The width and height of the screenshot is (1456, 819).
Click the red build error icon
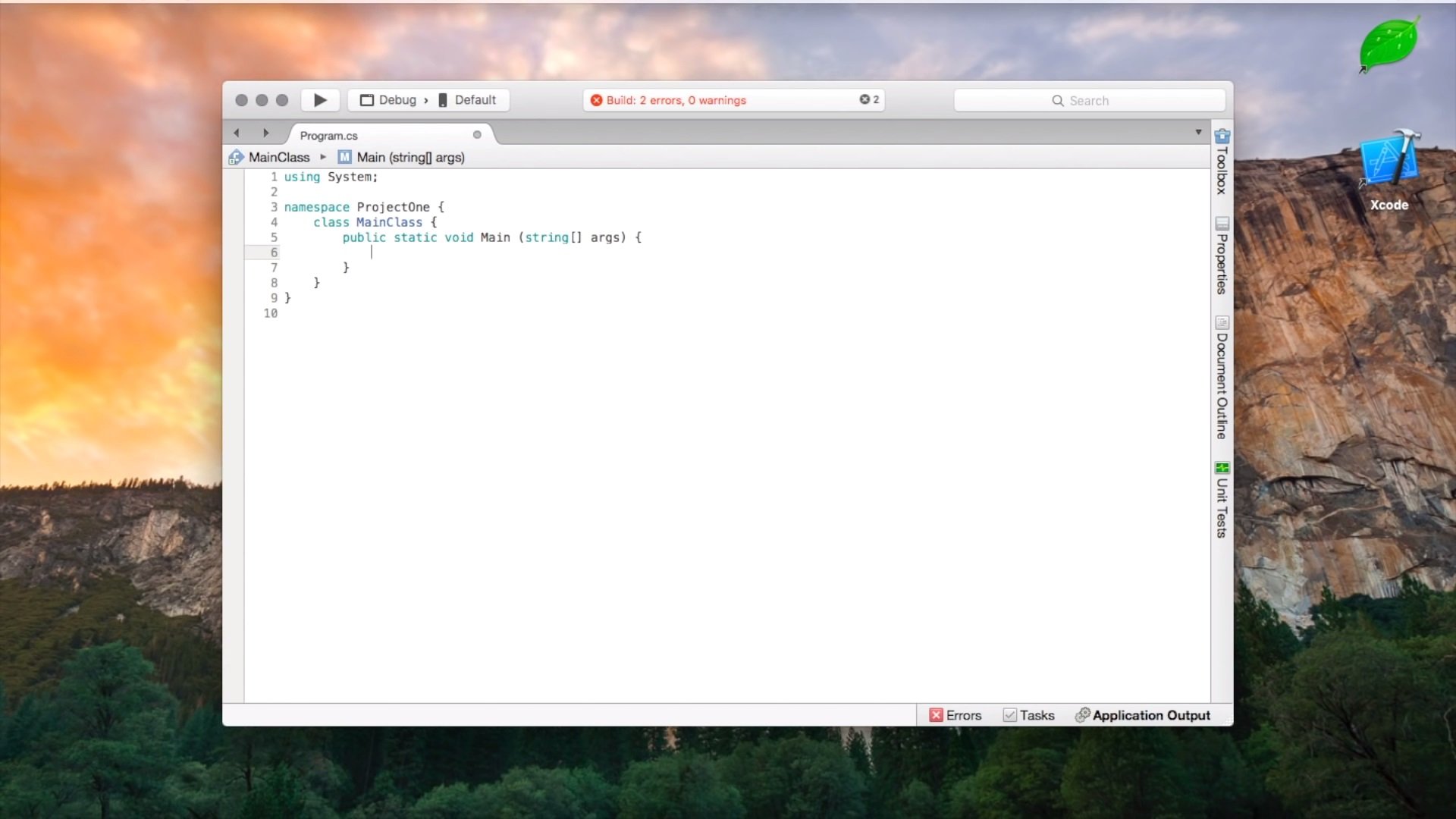click(596, 100)
